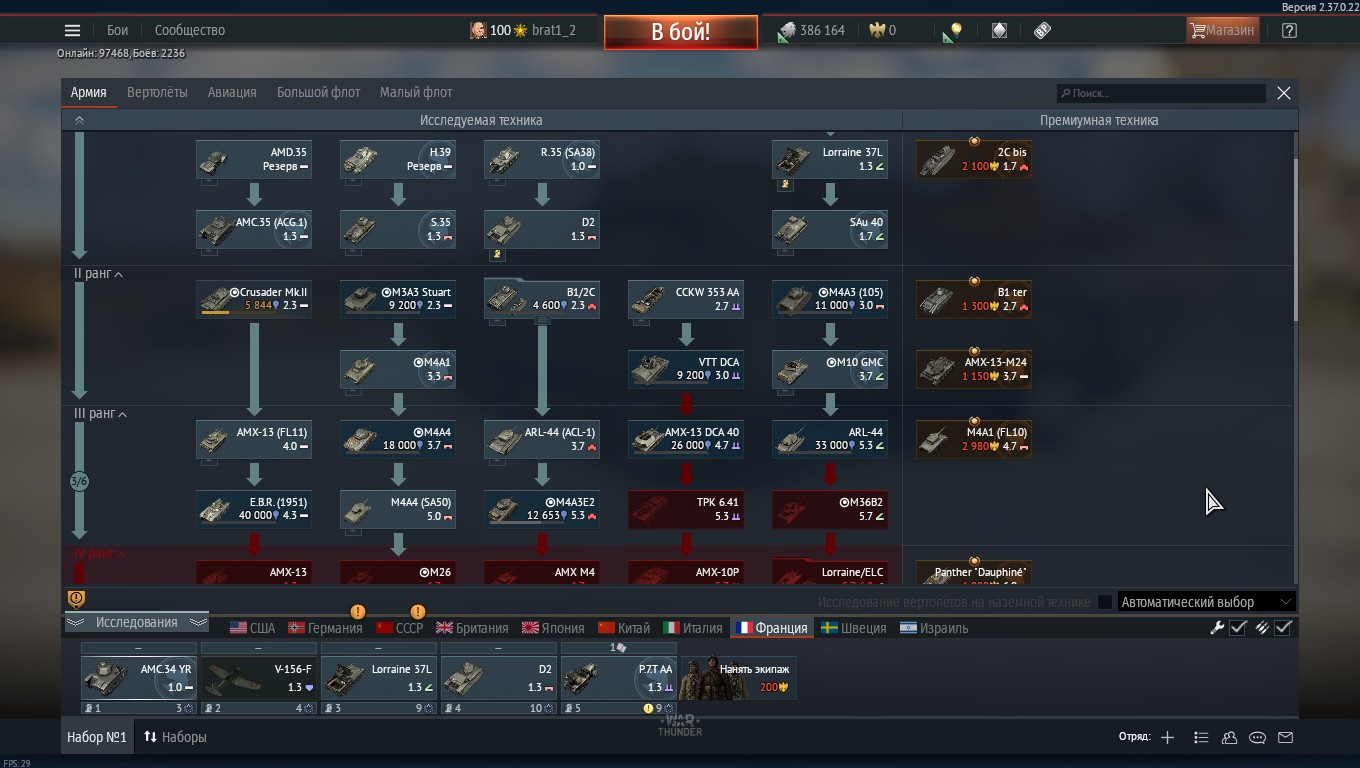This screenshot has width=1360, height=768.
Task: Switch to the Армия tab
Action: 88,92
